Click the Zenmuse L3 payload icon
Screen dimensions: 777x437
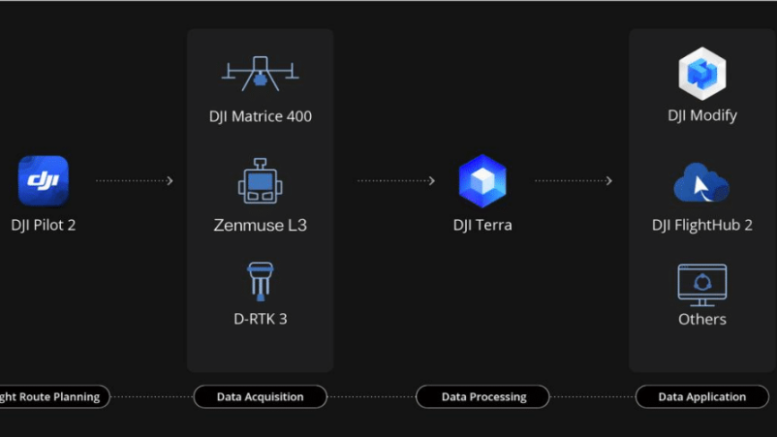click(260, 183)
